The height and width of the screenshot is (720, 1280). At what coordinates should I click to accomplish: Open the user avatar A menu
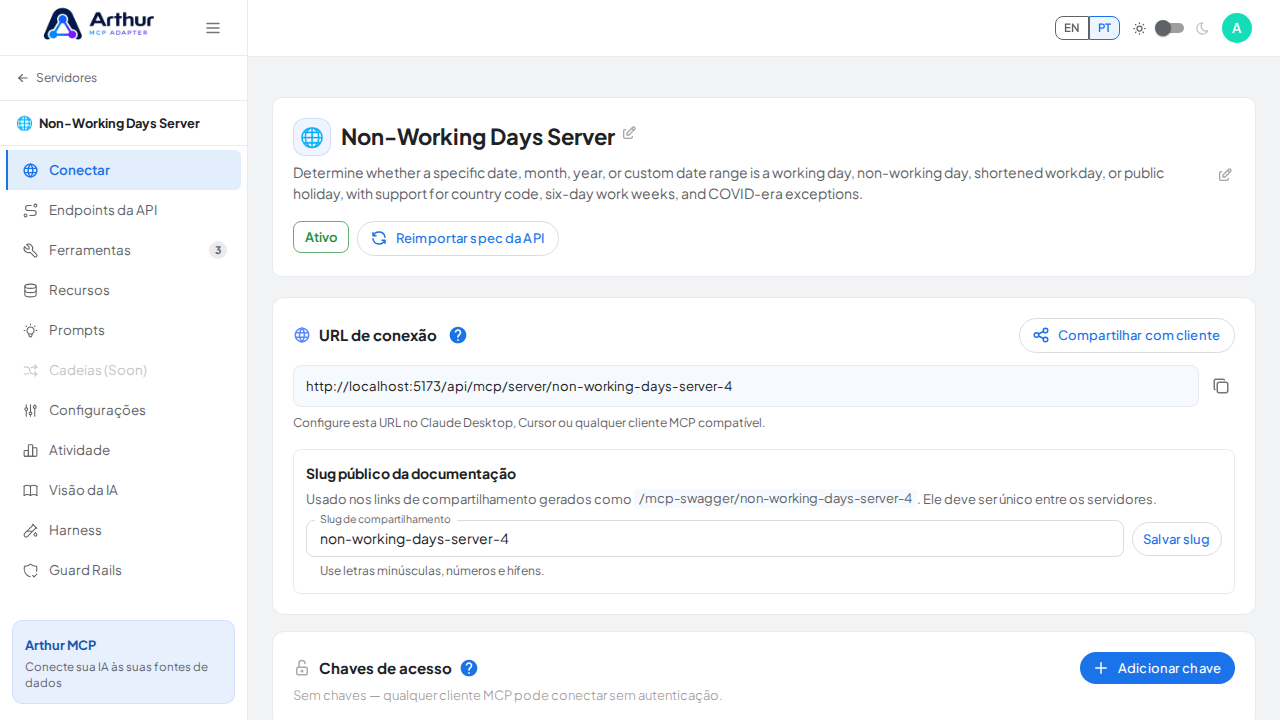coord(1237,28)
